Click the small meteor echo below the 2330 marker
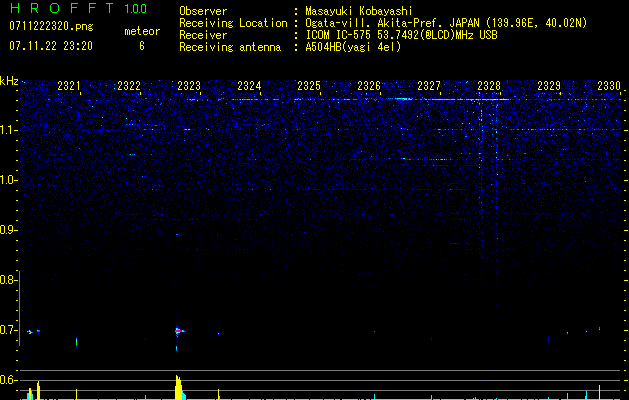629x400 pixels. click(599, 328)
